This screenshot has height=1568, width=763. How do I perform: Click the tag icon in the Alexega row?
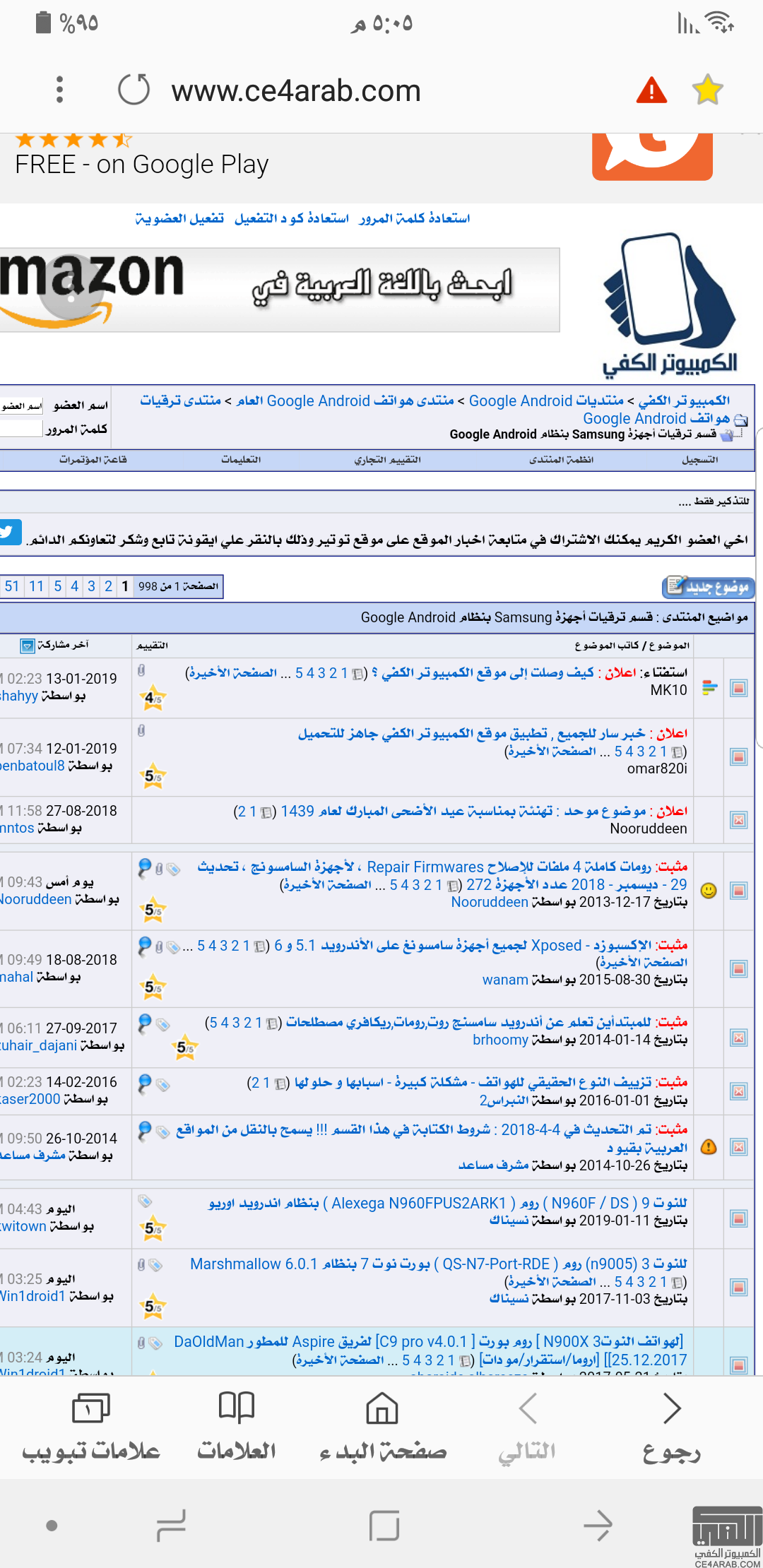145,1201
